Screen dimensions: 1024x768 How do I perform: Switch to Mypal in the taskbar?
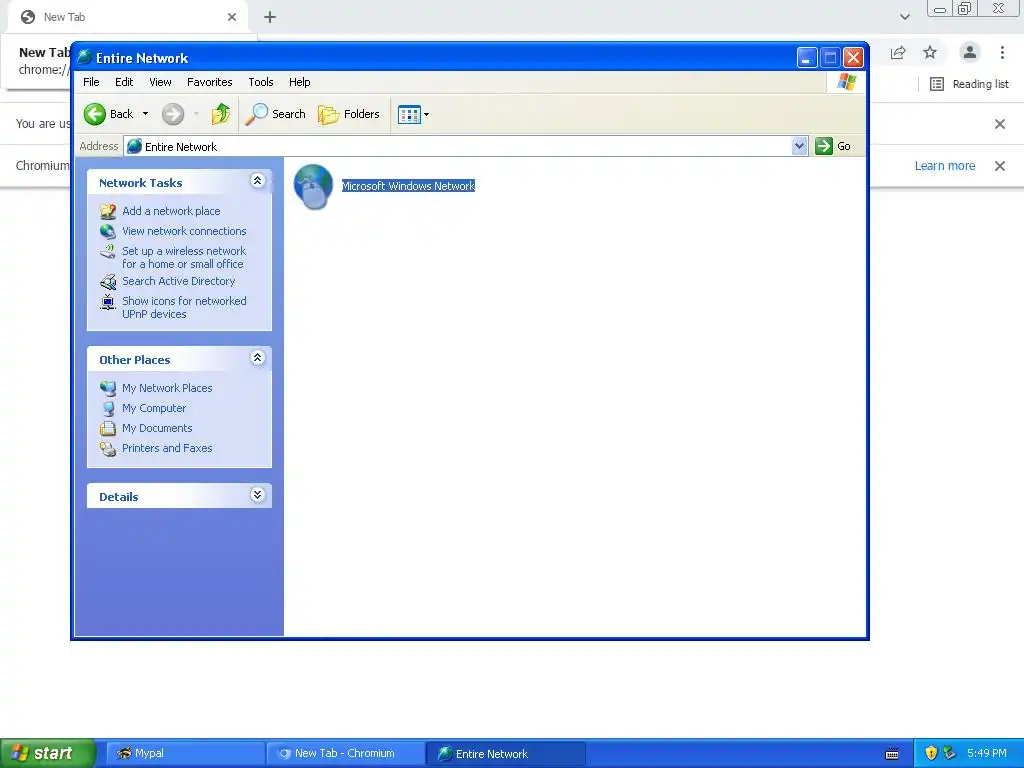pos(184,753)
